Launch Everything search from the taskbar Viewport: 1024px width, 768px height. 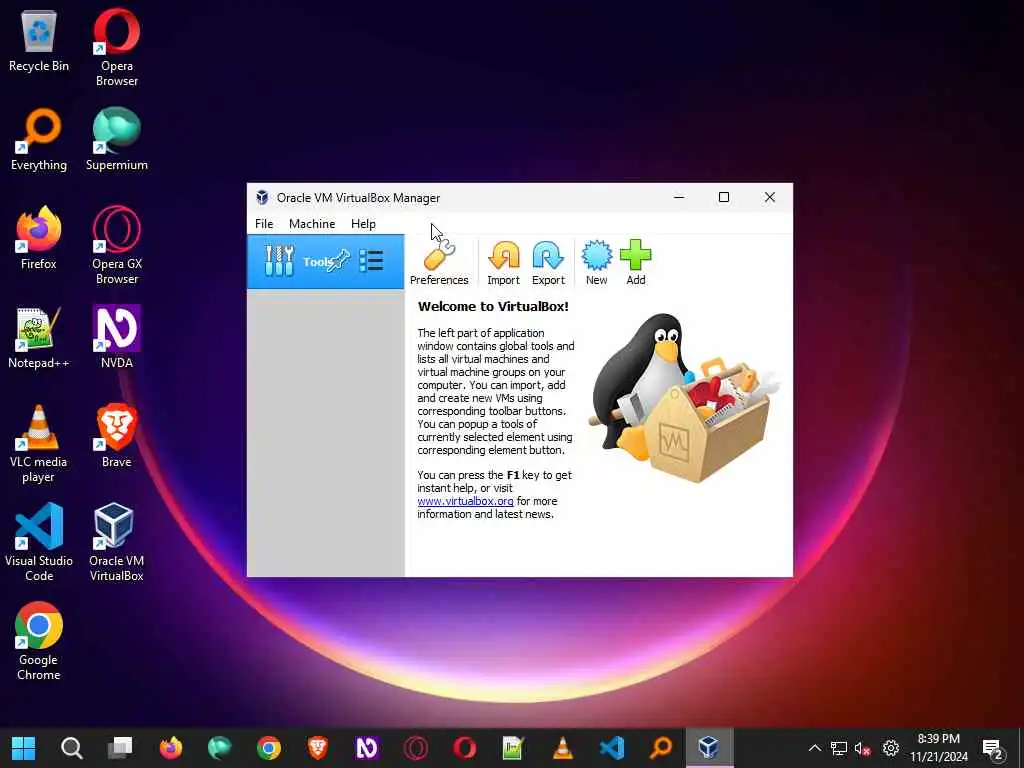(661, 748)
